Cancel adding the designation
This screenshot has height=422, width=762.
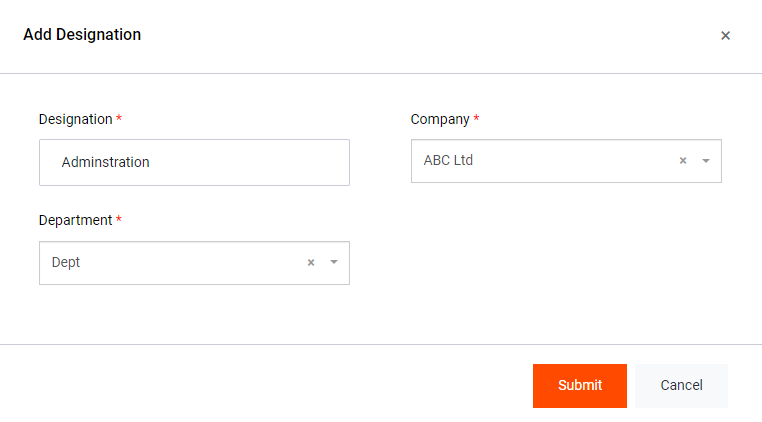coord(681,385)
